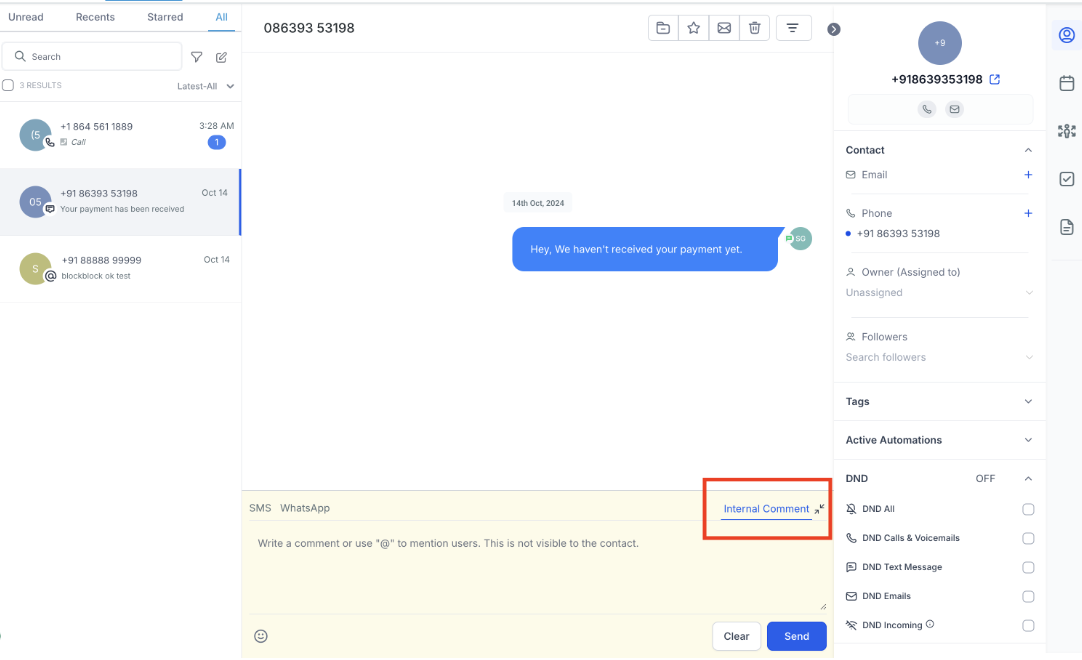The width and height of the screenshot is (1082, 660).
Task: Click the Clear button
Action: tap(736, 636)
